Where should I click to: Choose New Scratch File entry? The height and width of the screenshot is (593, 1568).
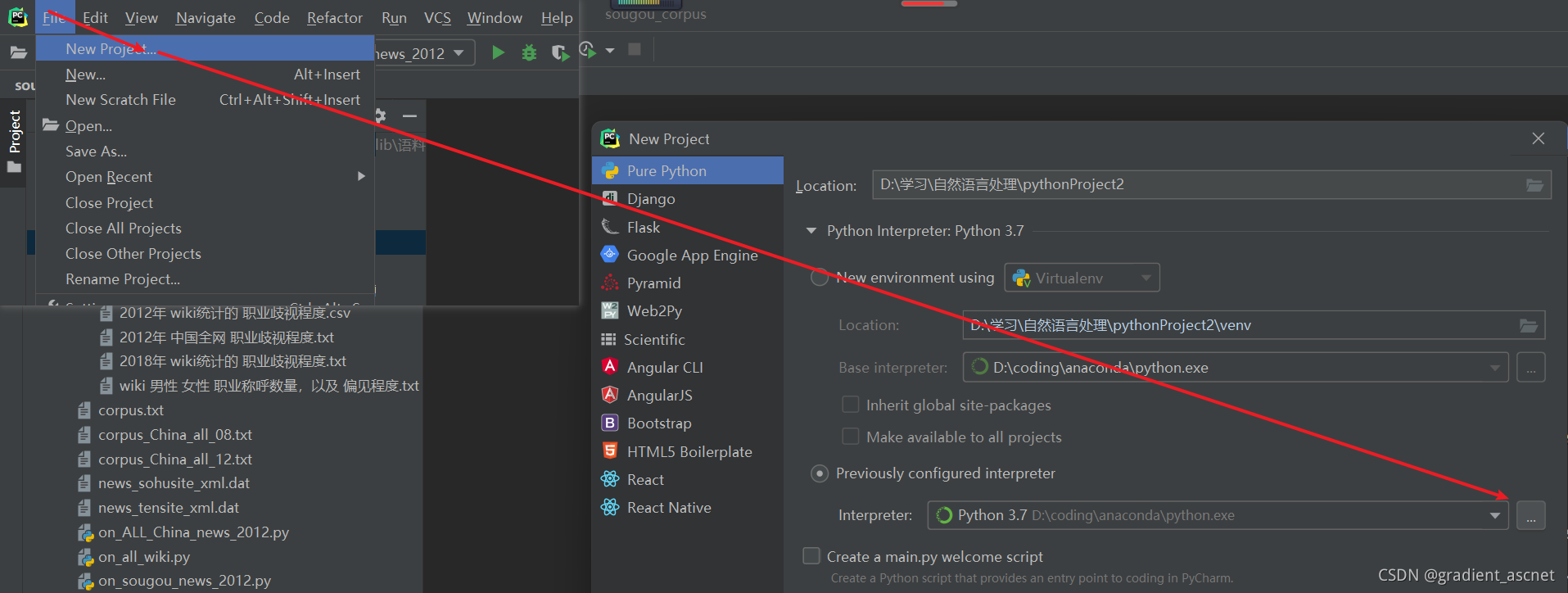(205, 100)
